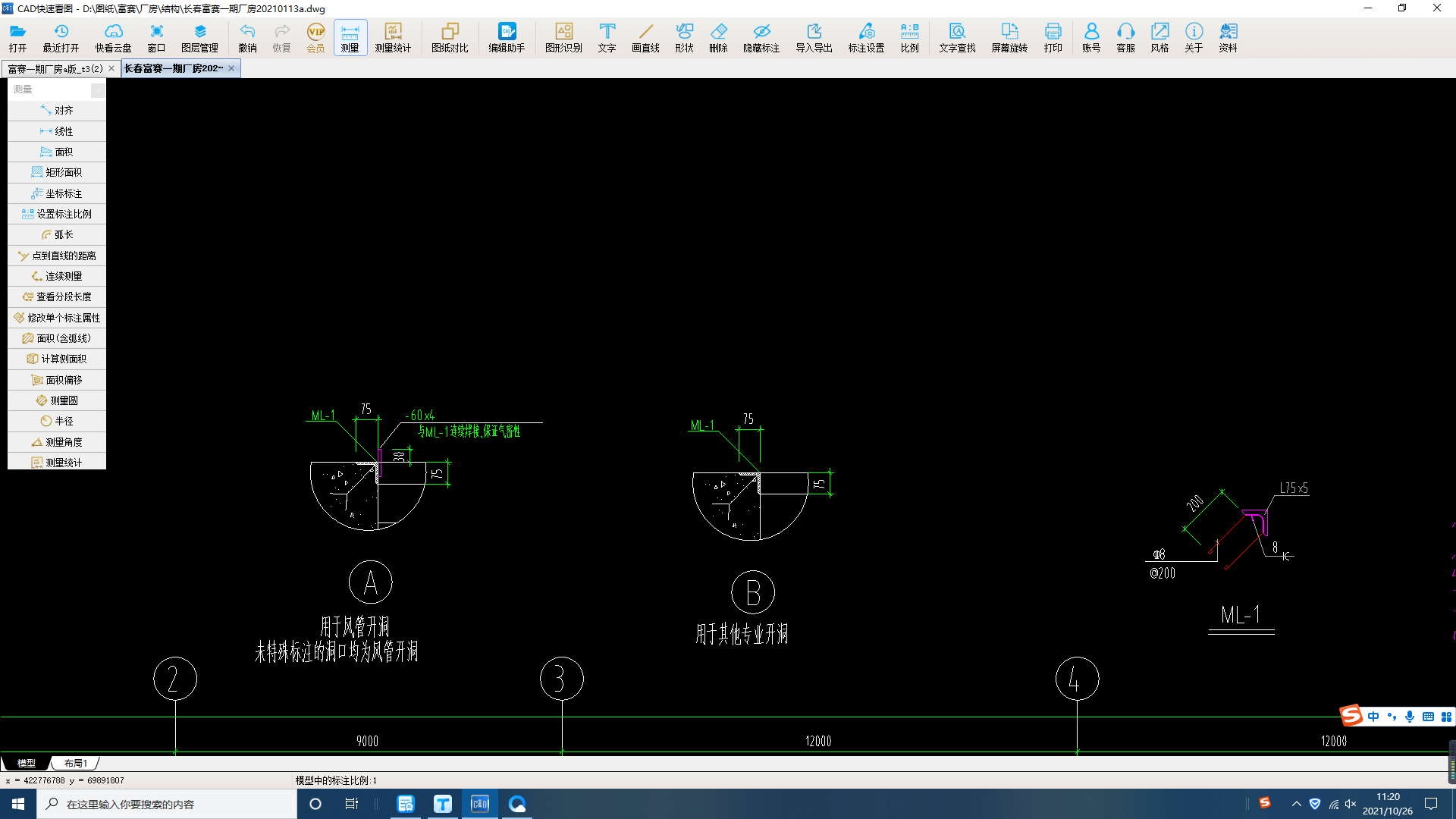1456x819 pixels.
Task: Open 文字查找 text search
Action: [957, 38]
